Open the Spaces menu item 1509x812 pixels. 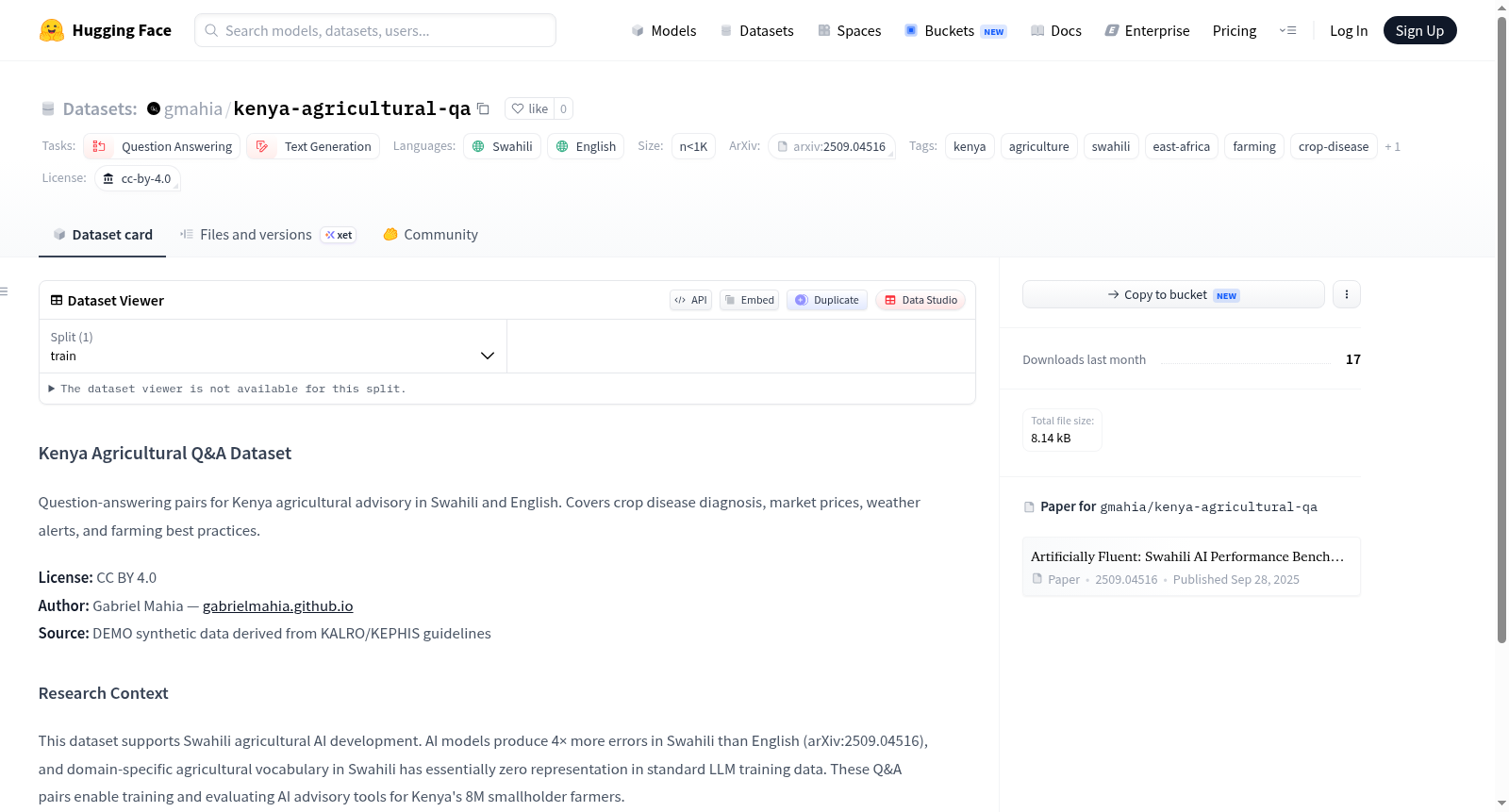(x=849, y=30)
